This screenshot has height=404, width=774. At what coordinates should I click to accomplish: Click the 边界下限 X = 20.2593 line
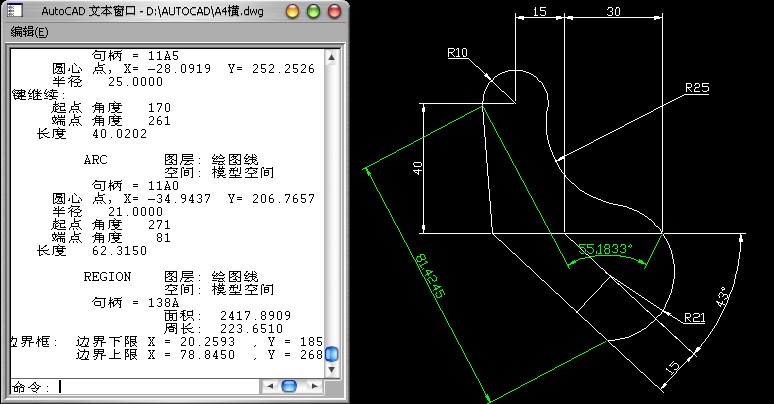point(199,342)
